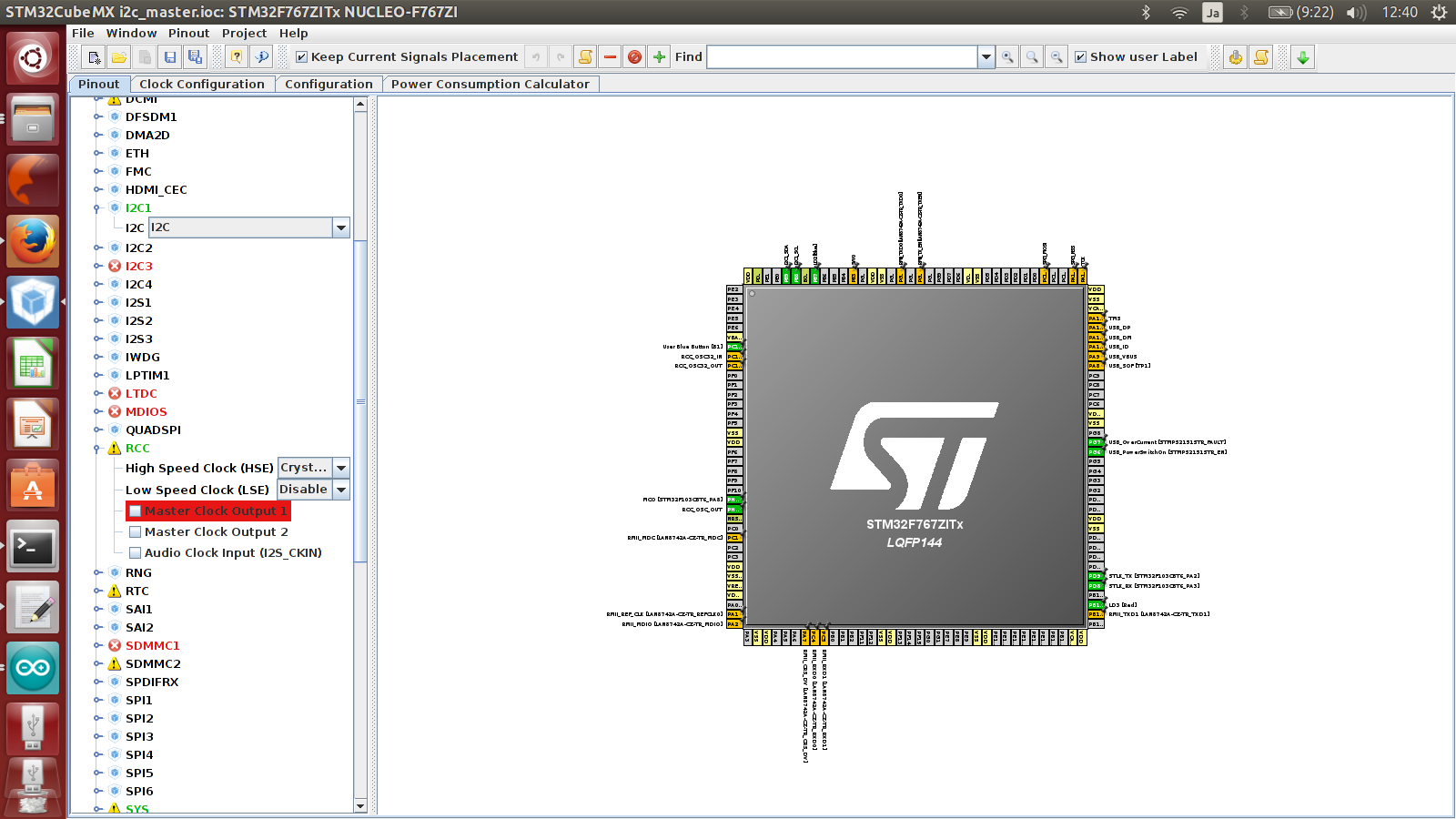Open the High Speed Clock (HSE) dropdown
1456x819 pixels.
pyautogui.click(x=341, y=468)
